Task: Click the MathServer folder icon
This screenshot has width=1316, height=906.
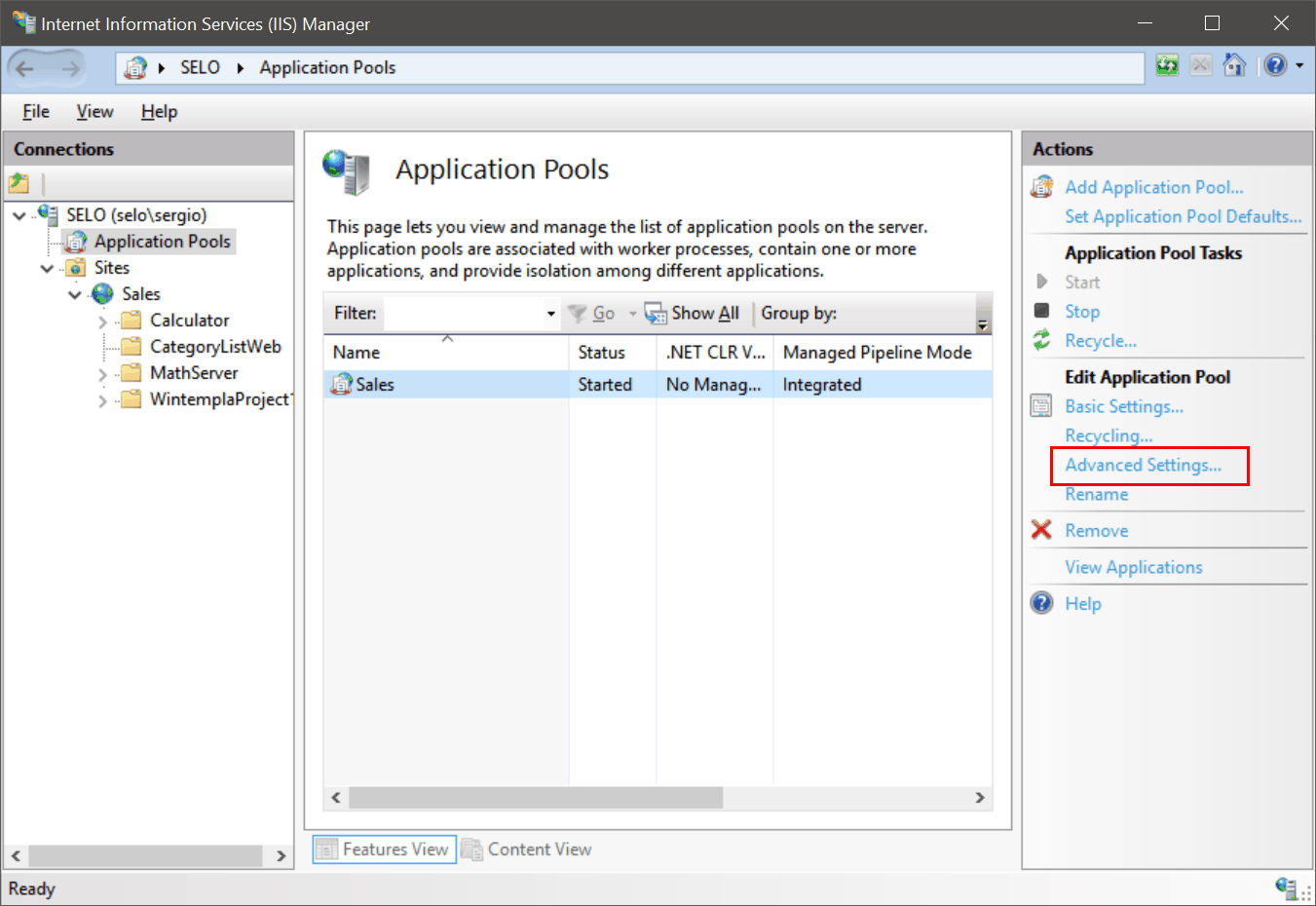Action: 131,372
